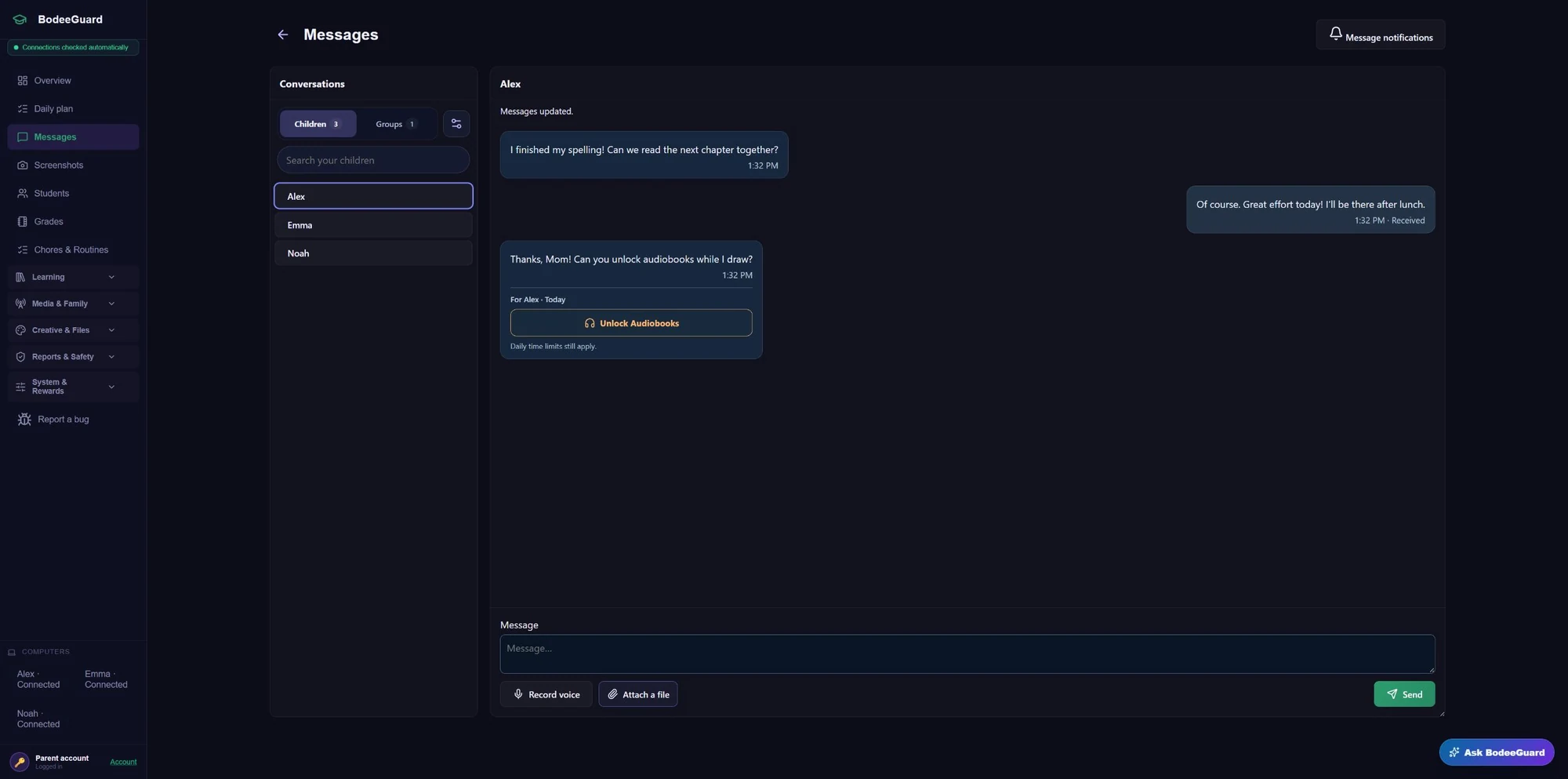Click the Learning library icon
Image resolution: width=1568 pixels, height=779 pixels.
(x=20, y=277)
